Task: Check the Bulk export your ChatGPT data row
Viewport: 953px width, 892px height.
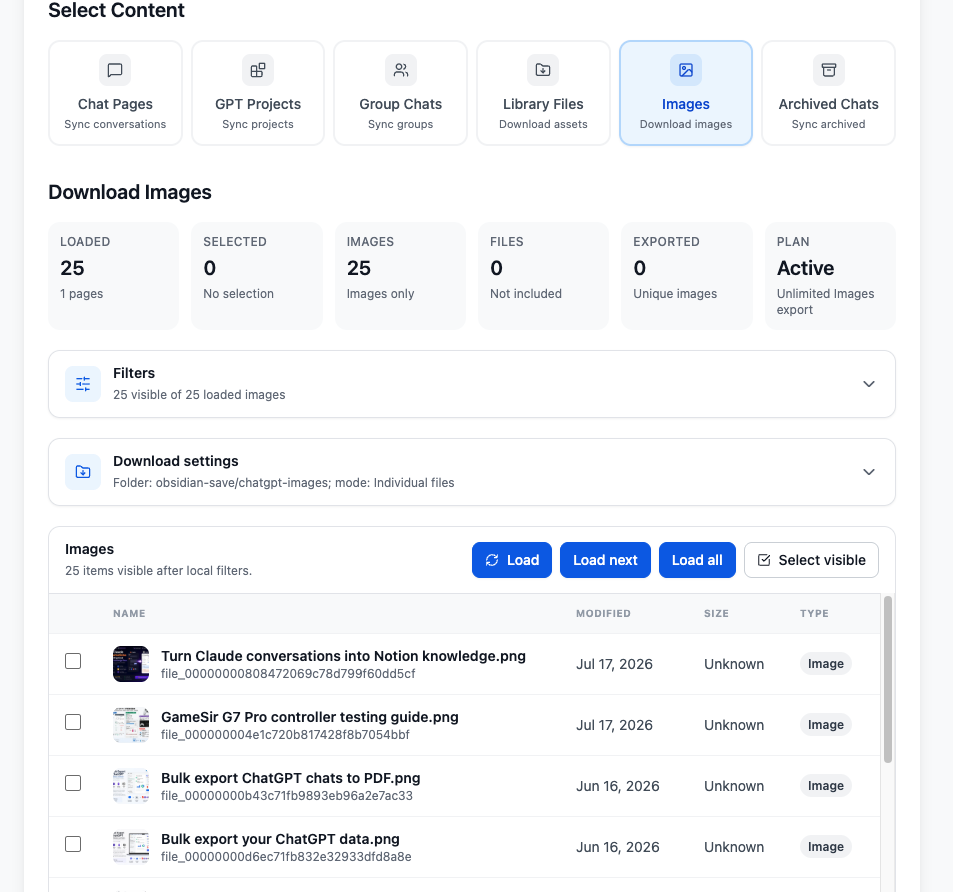Action: [x=73, y=844]
